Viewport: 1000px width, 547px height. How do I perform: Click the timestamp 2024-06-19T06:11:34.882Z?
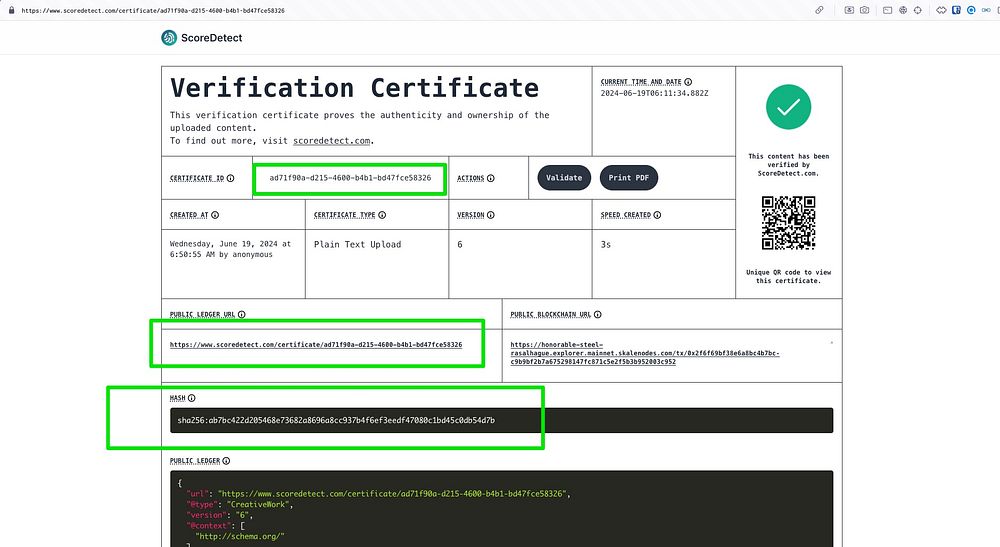coord(654,93)
